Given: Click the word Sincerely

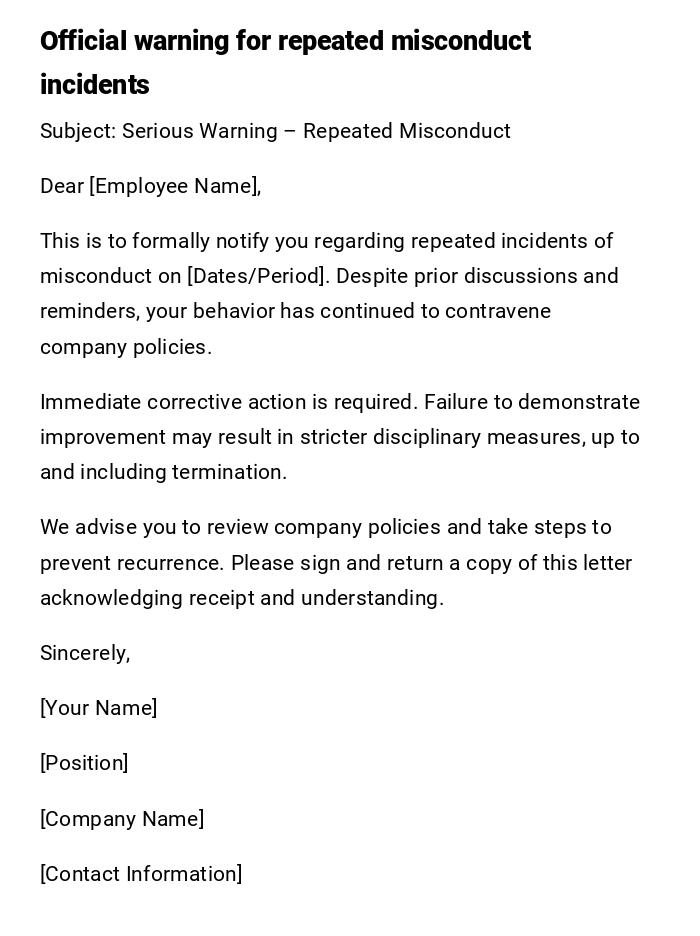Looking at the screenshot, I should tap(84, 653).
